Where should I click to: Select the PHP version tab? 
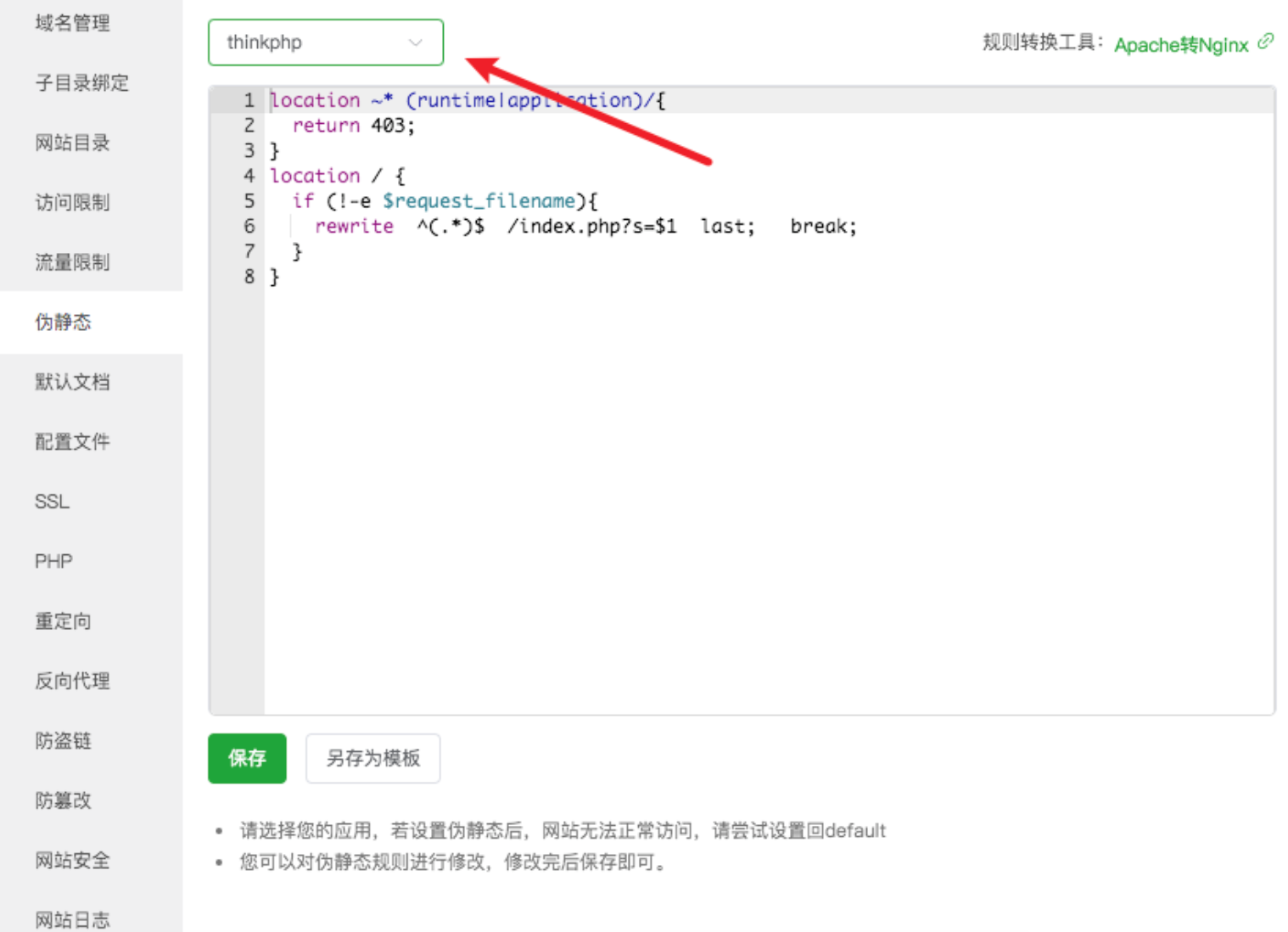click(x=53, y=561)
